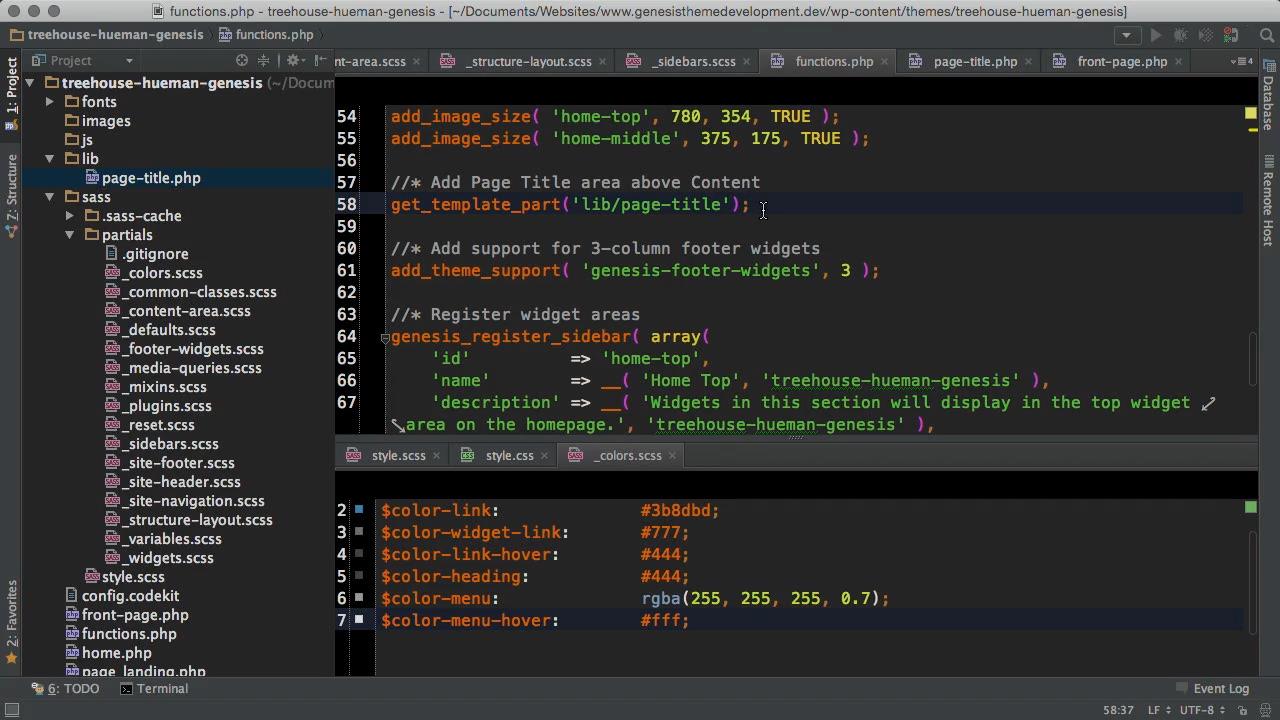Click the $color-menu-hover gutter swatch
Screen dimensions: 1280x720
pos(359,620)
